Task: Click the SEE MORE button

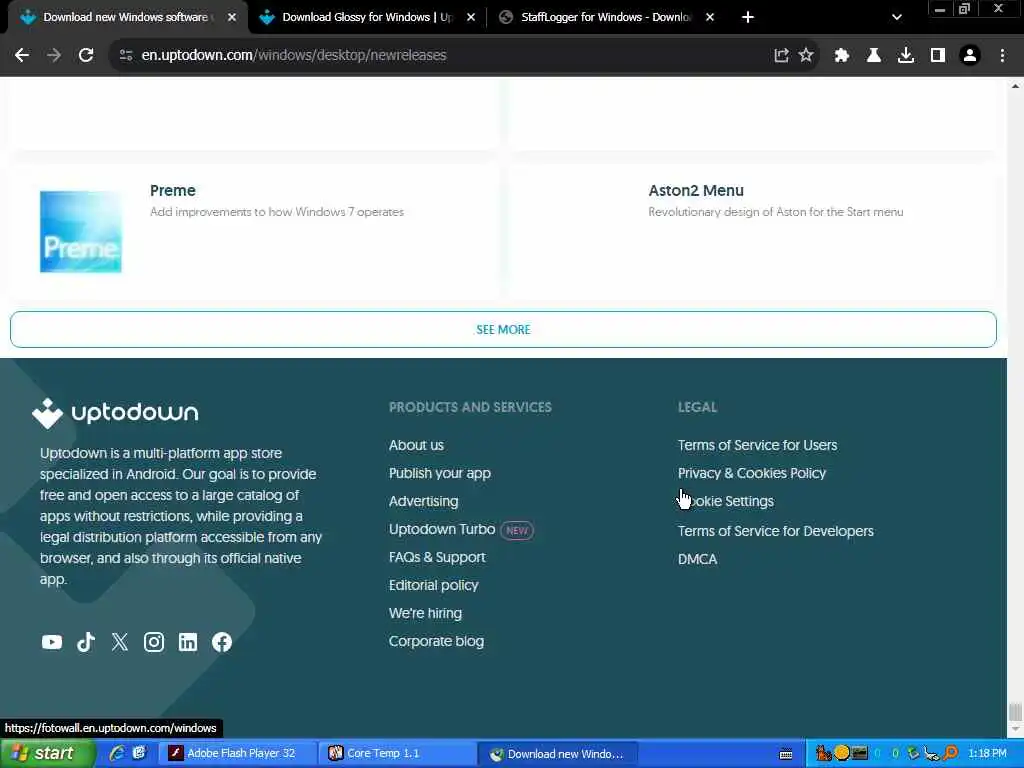Action: point(503,329)
